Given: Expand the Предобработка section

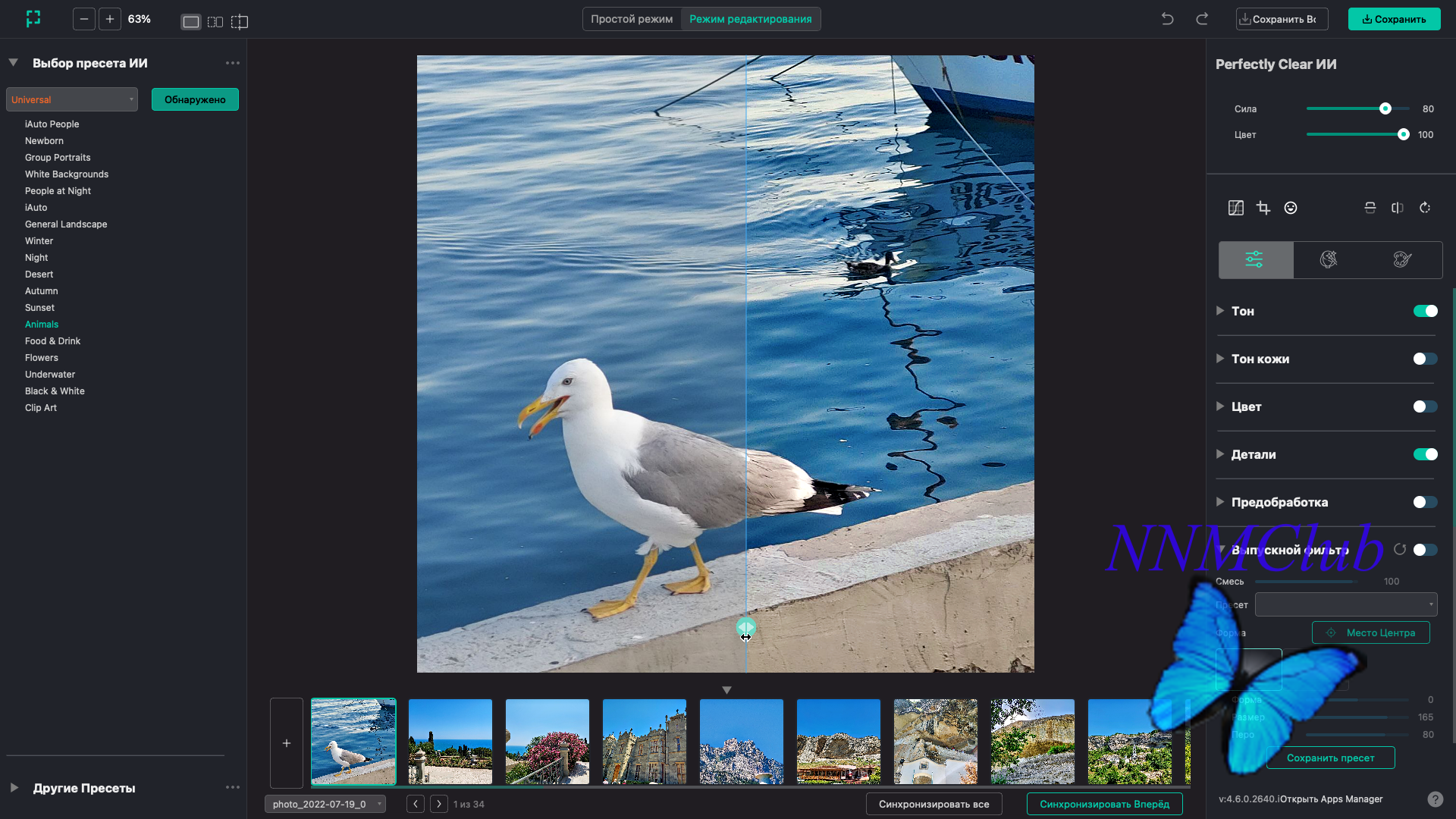Looking at the screenshot, I should click(1220, 502).
